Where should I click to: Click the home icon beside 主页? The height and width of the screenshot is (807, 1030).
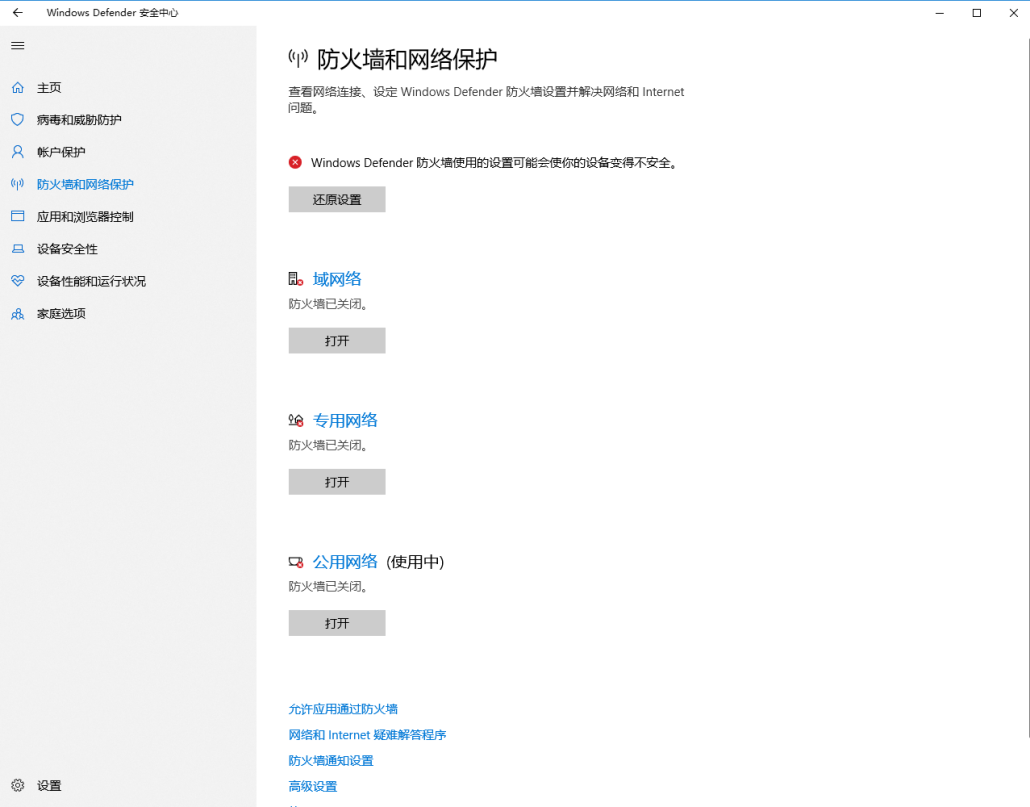(18, 87)
